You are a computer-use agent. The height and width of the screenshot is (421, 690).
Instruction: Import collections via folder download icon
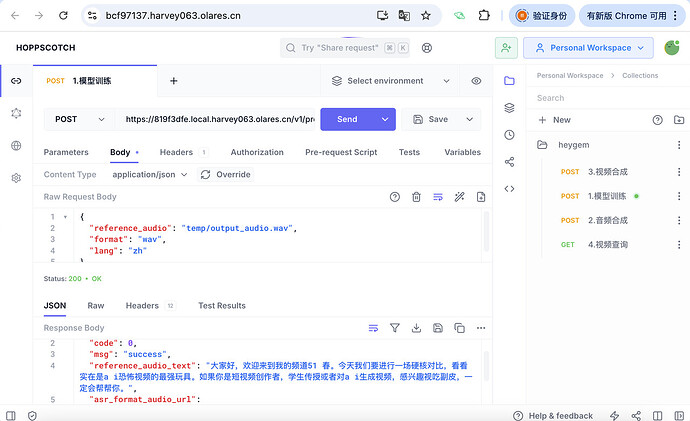(679, 120)
